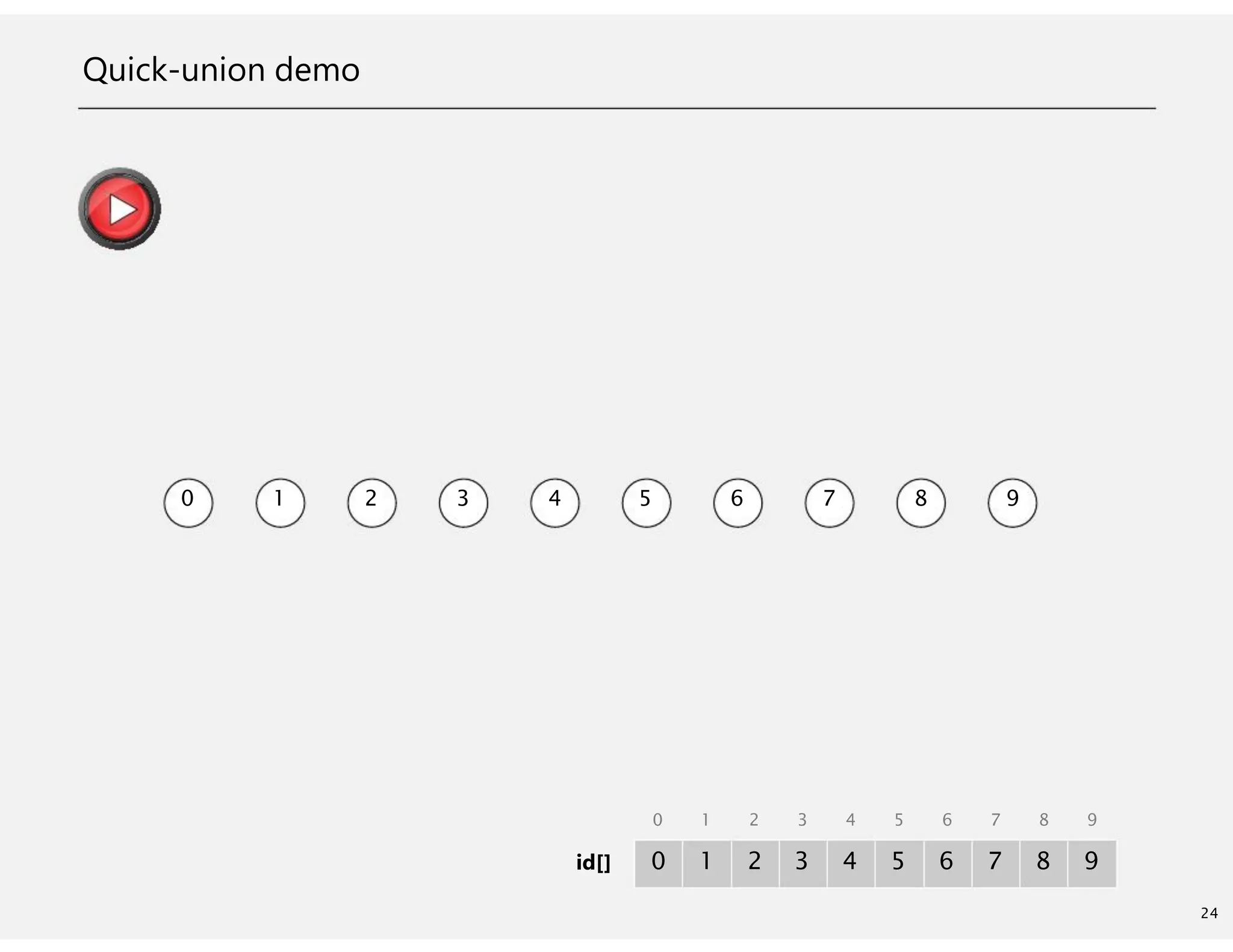
Task: Click id[] array cell containing 3
Action: pyautogui.click(x=803, y=864)
